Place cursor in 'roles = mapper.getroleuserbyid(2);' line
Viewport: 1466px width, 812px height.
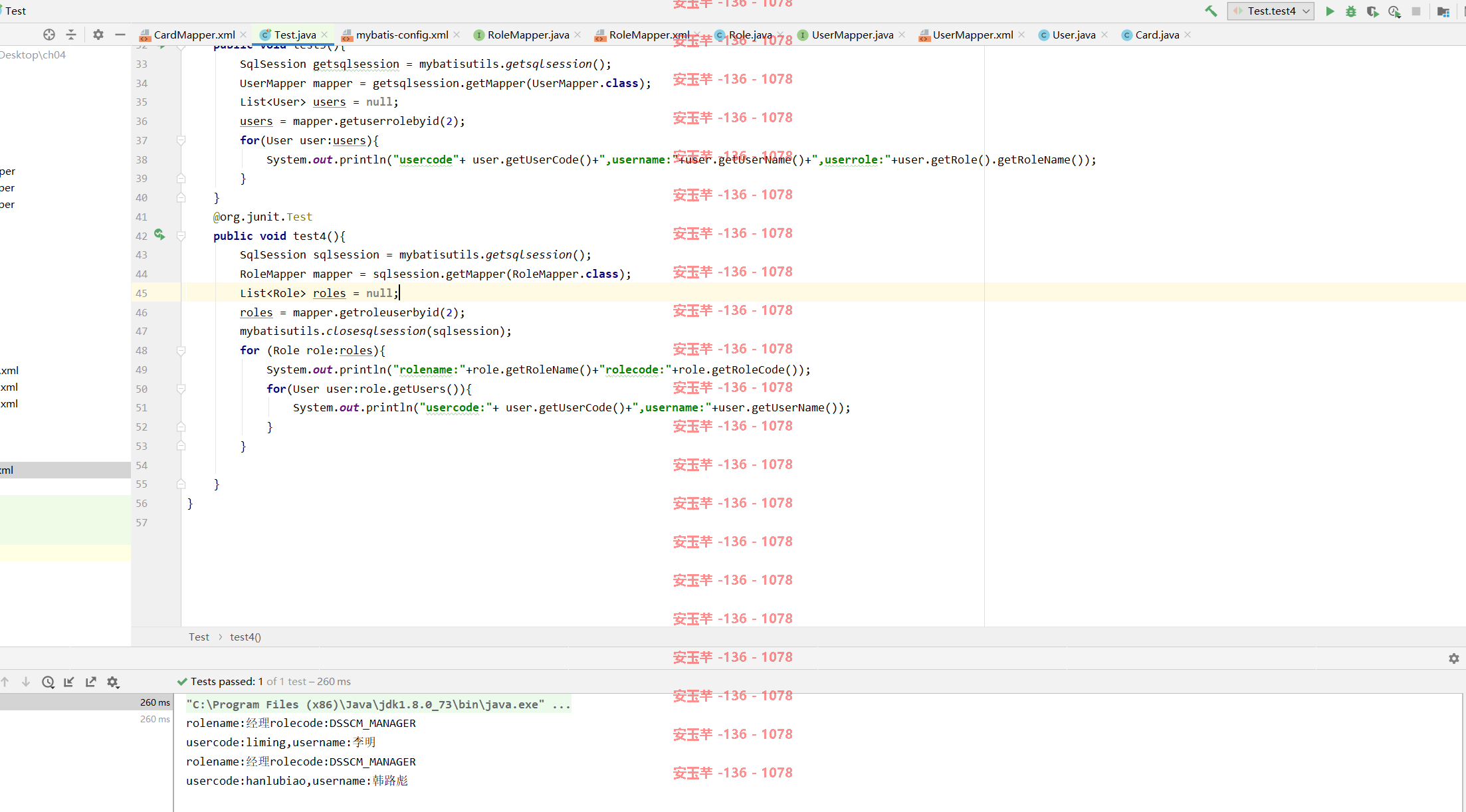(x=352, y=312)
